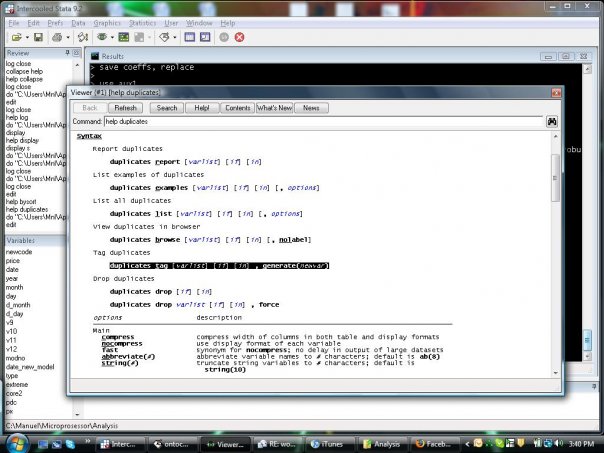
Task: Click the varlist link in duplicates report
Action: point(203,162)
